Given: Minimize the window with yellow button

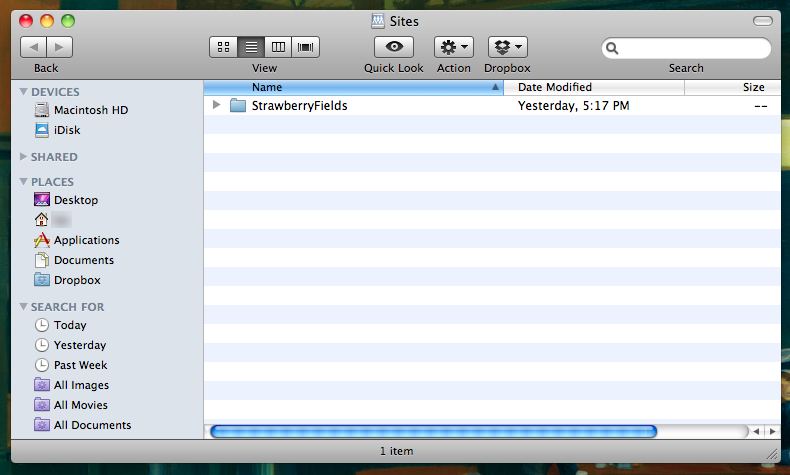Looking at the screenshot, I should pyautogui.click(x=47, y=21).
